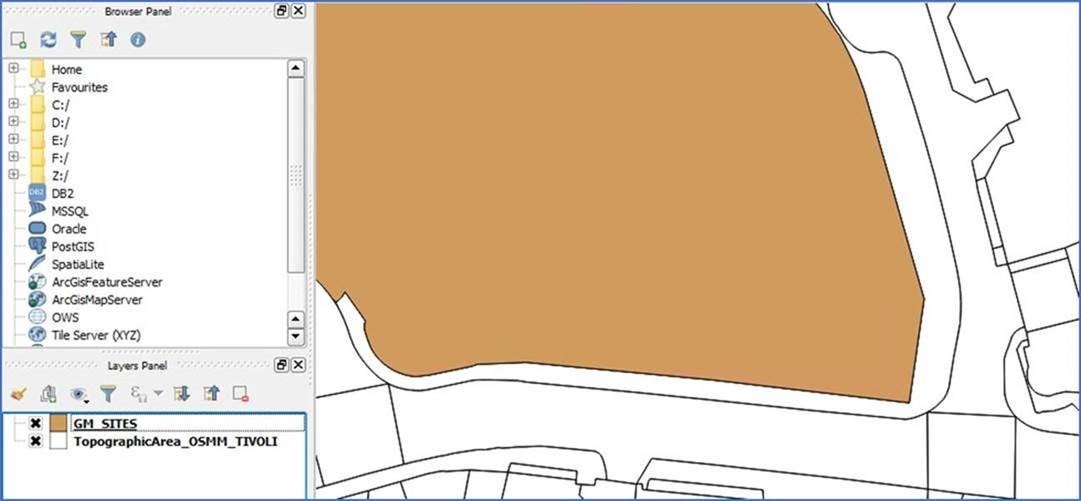This screenshot has height=501, width=1081.
Task: Select the Oracle text entry
Action: coord(69,229)
